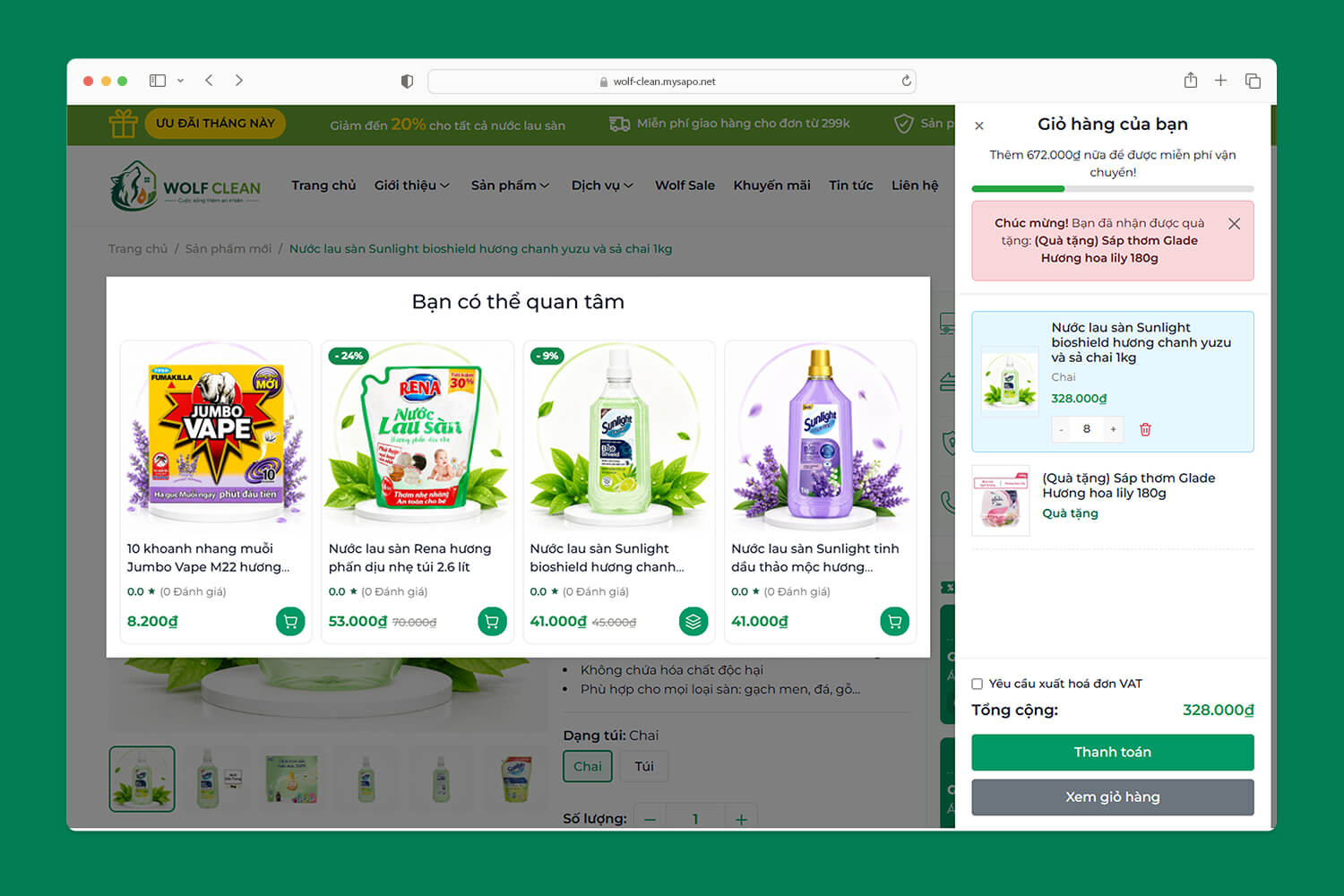
Task: Close the cart drawer with X
Action: click(979, 126)
